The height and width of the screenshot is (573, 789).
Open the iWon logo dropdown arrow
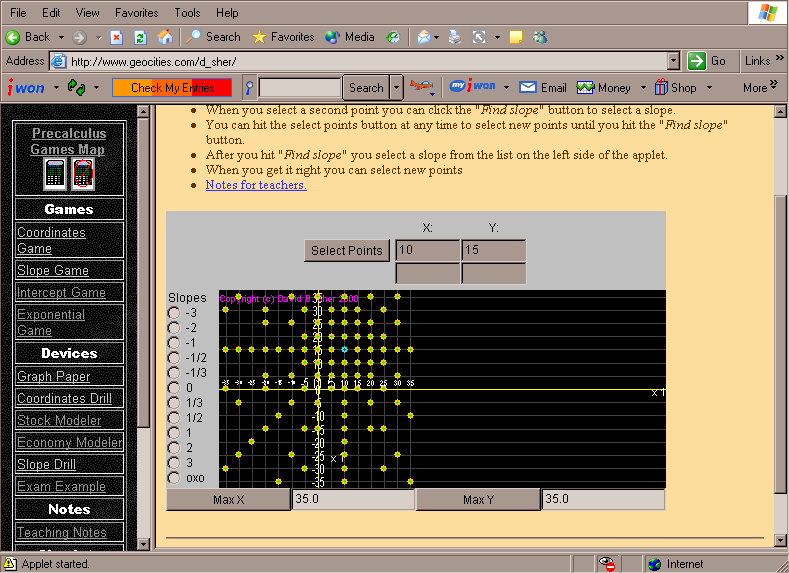(x=56, y=88)
